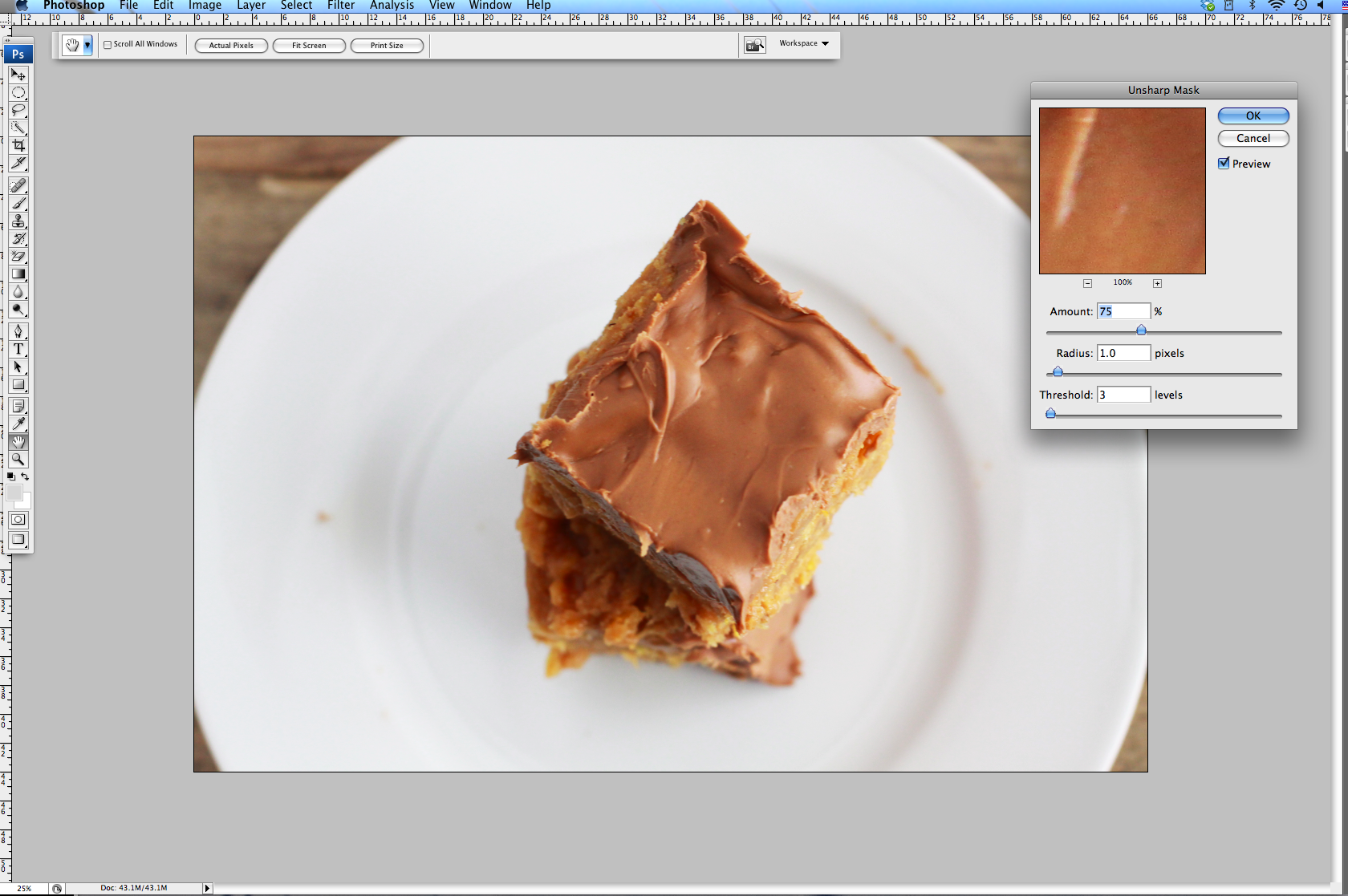This screenshot has height=896, width=1348.
Task: Open the Window menu
Action: [x=490, y=5]
